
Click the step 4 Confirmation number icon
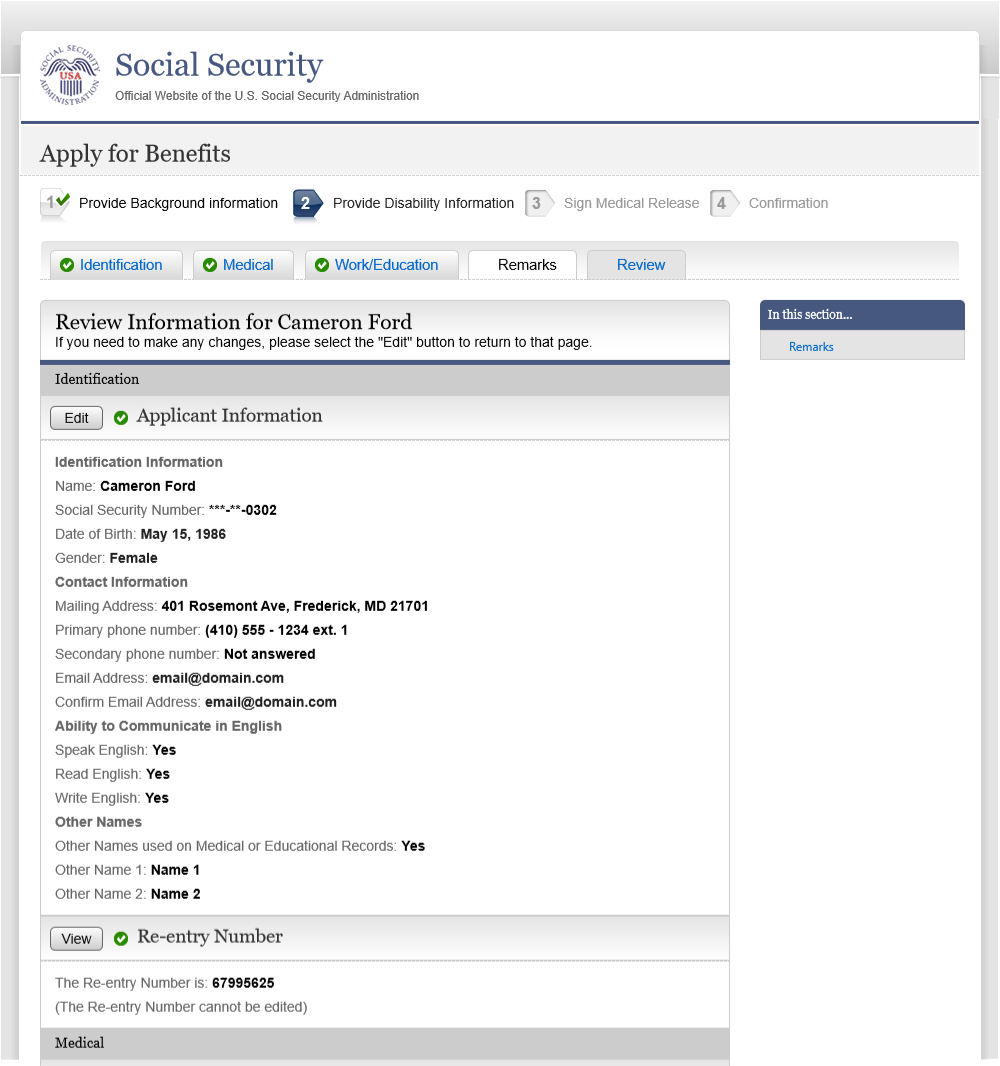tap(721, 203)
